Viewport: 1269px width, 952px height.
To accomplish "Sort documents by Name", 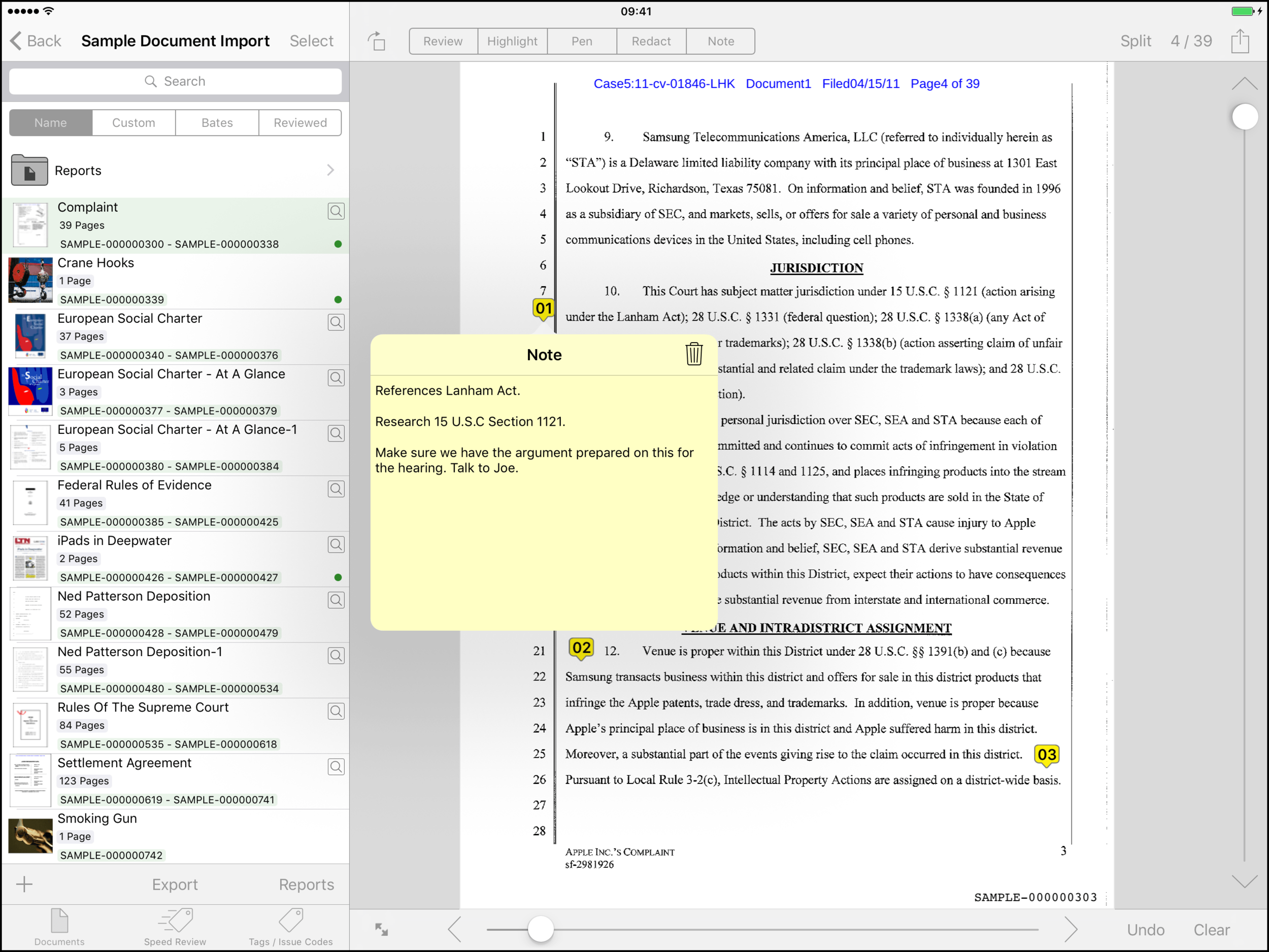I will [50, 123].
